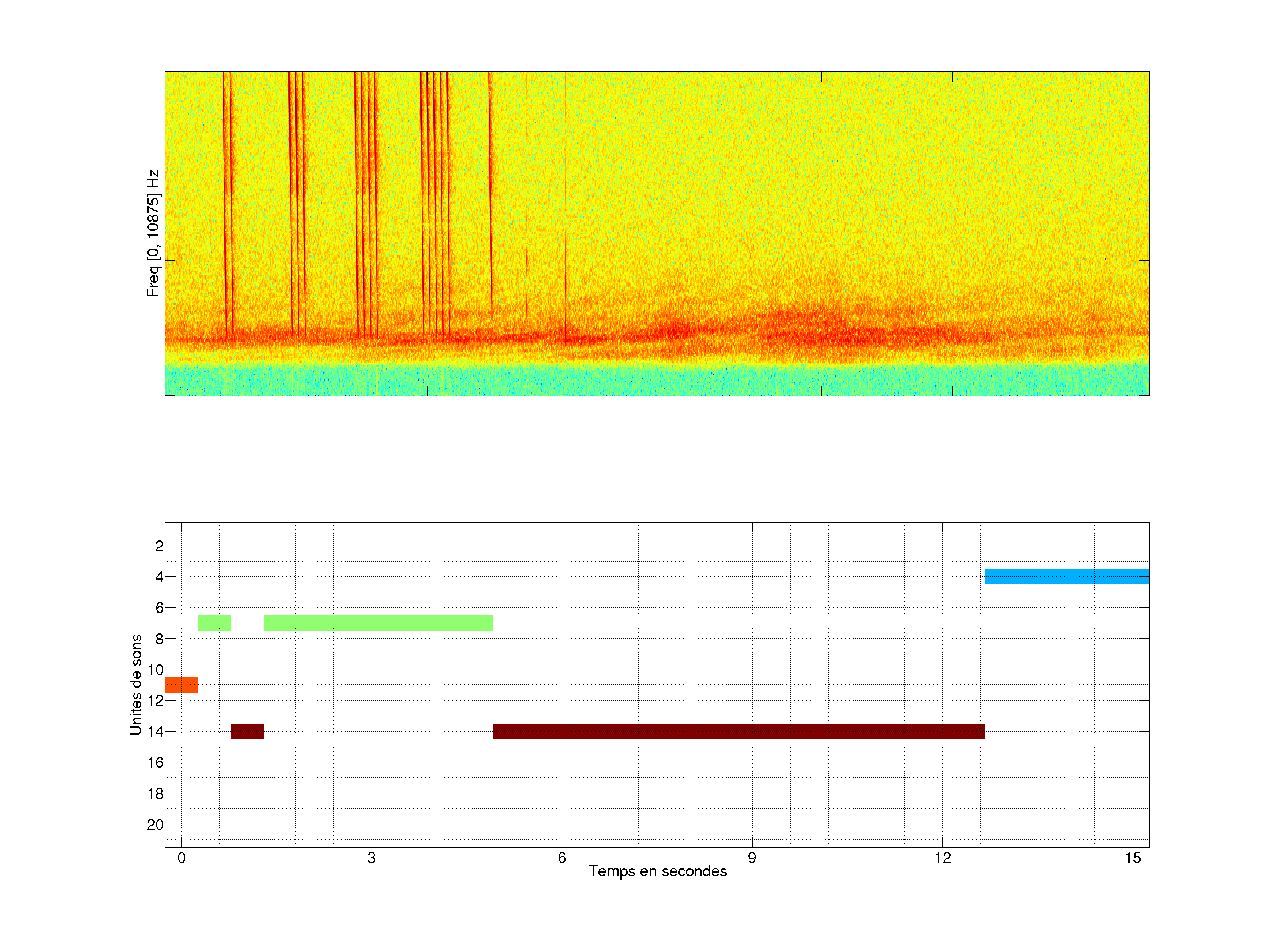Click the x-axis tick label 12

pos(942,858)
